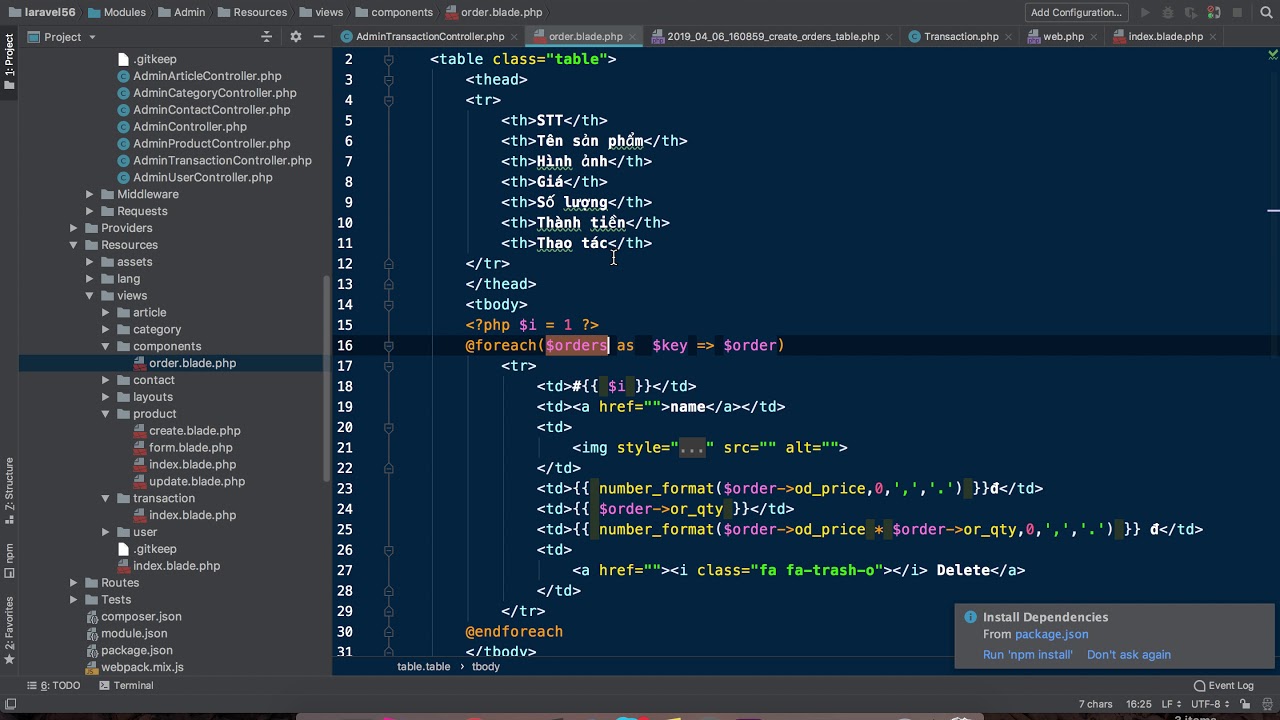Click the 16:25 caret position indicator
The image size is (1280, 720).
click(1138, 704)
